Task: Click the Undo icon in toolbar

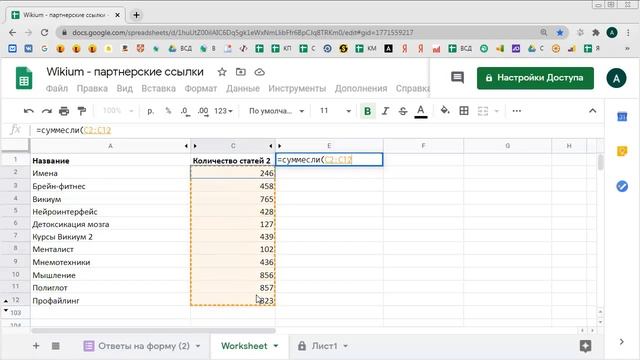Action: [29, 111]
